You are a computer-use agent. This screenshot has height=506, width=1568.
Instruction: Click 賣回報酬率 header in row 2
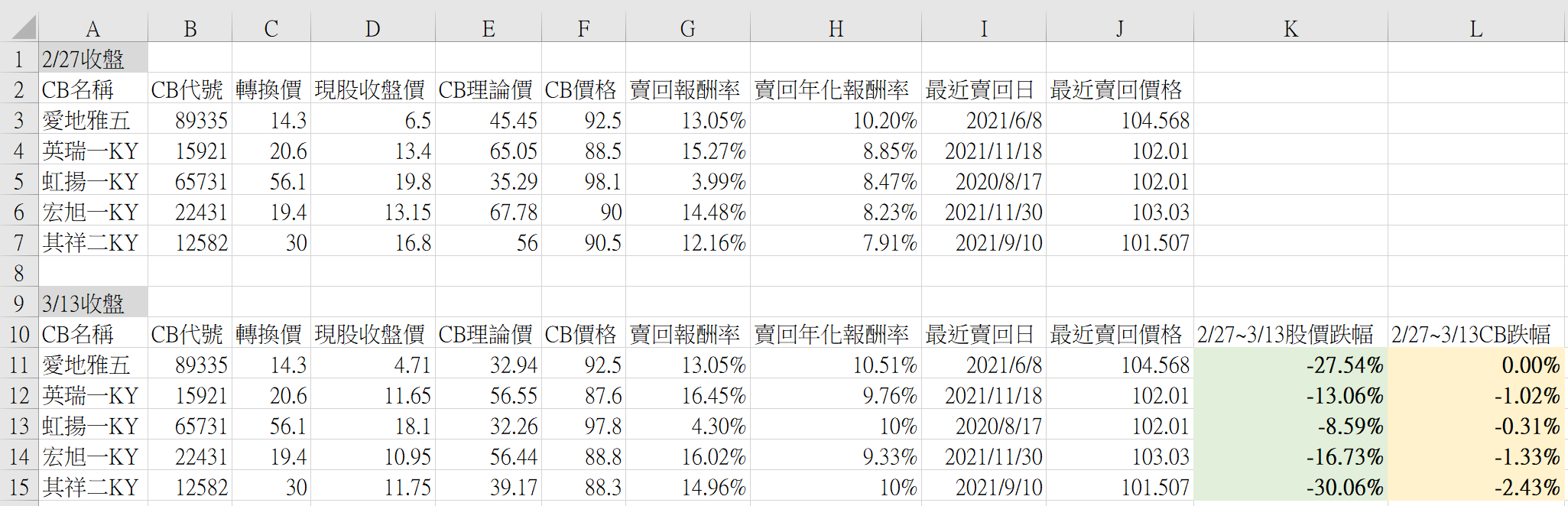point(688,89)
